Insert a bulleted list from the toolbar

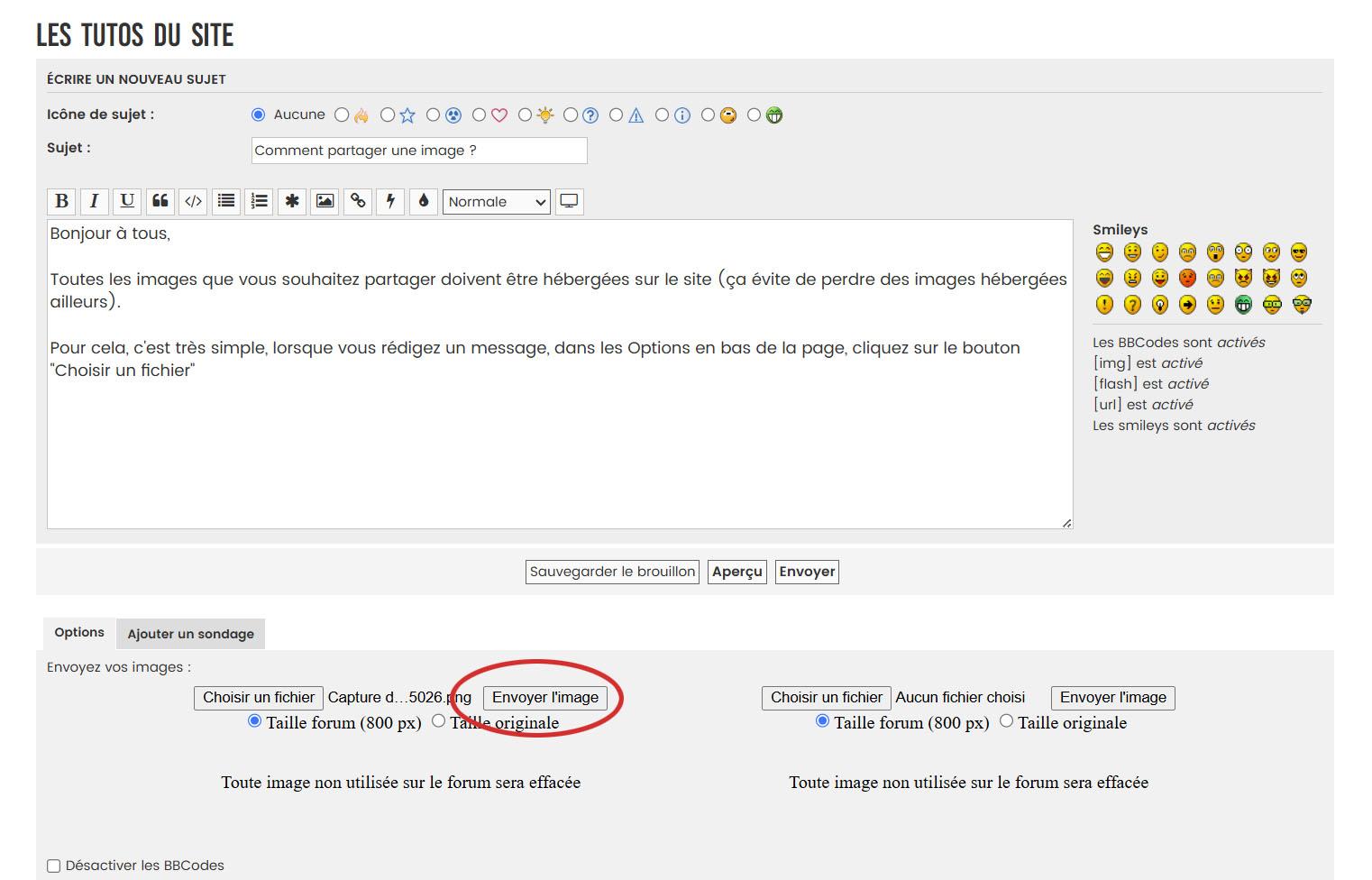tap(226, 201)
